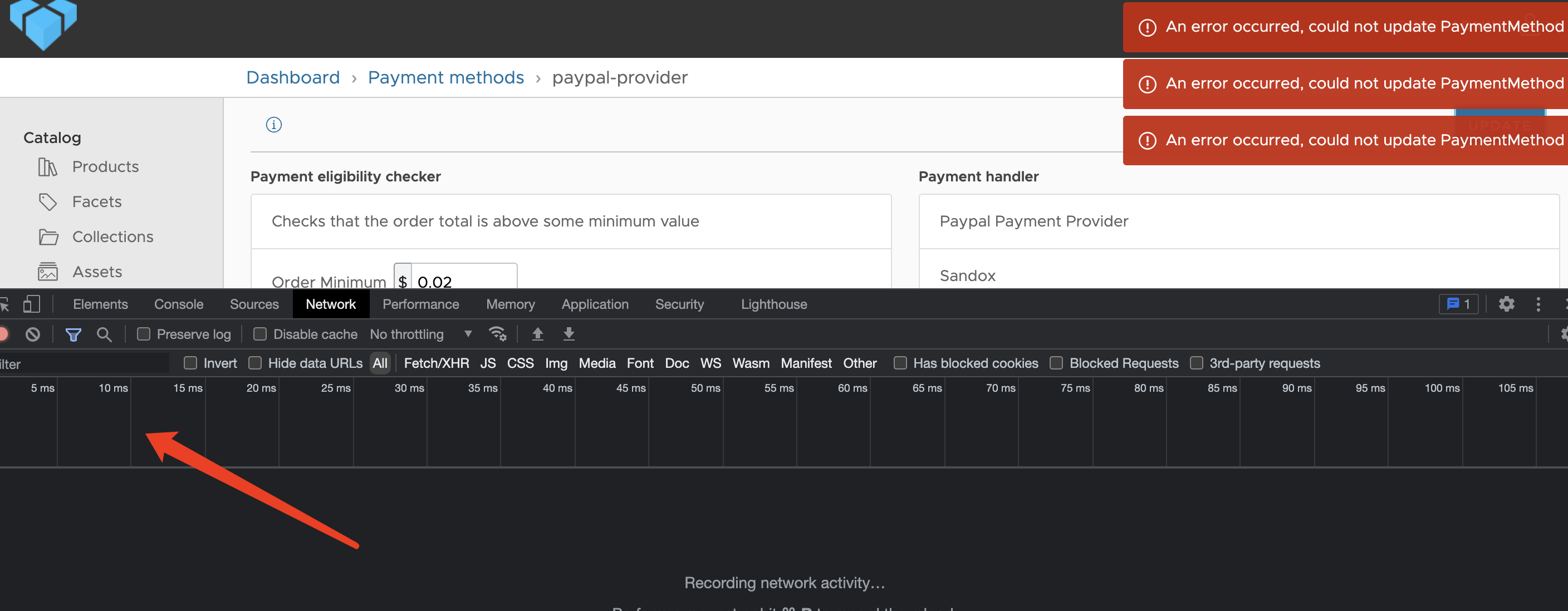Image resolution: width=1568 pixels, height=611 pixels.
Task: Clear network log with the block icon
Action: [x=33, y=334]
